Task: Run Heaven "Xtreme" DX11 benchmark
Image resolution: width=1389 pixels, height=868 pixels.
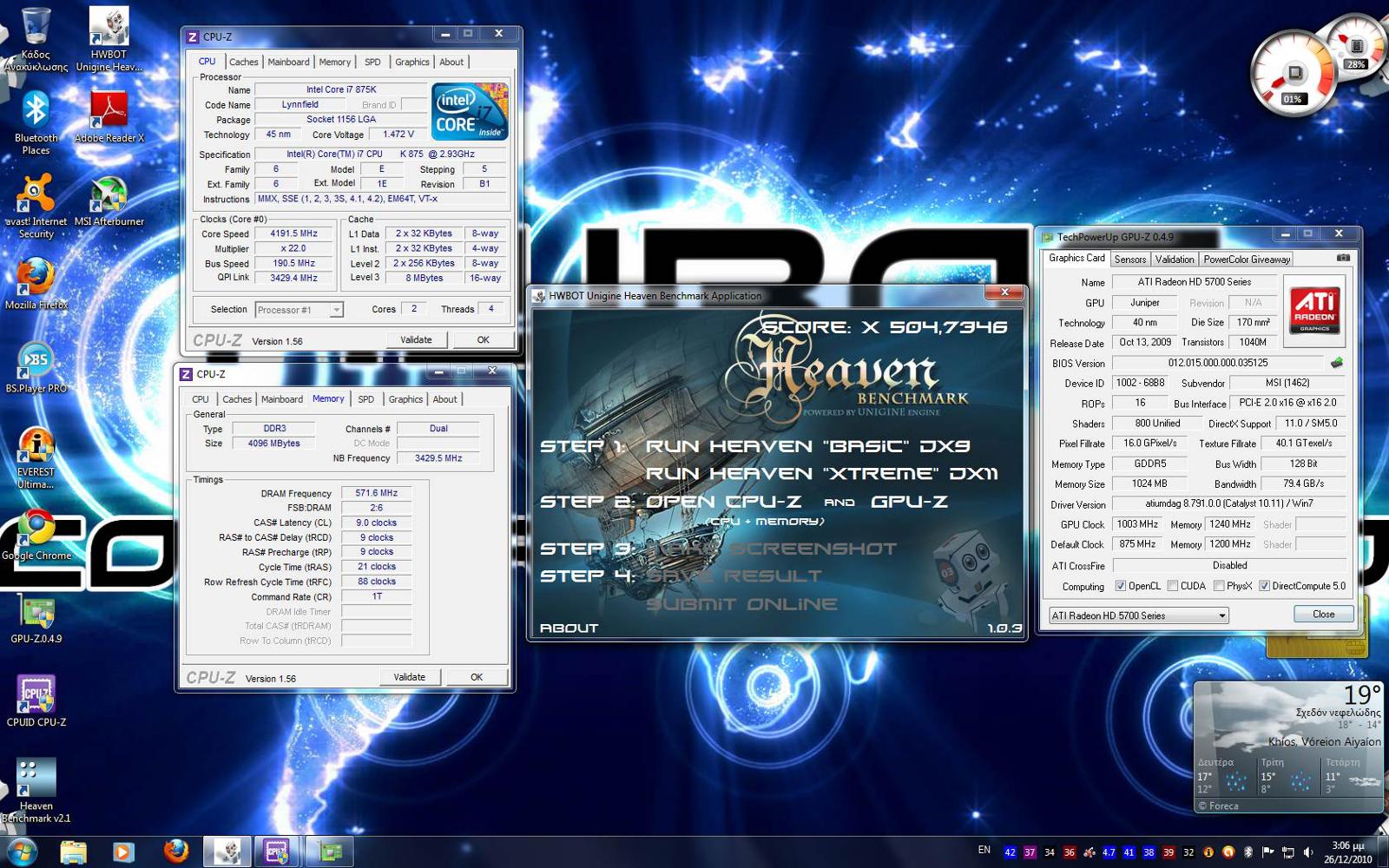Action: tap(822, 474)
